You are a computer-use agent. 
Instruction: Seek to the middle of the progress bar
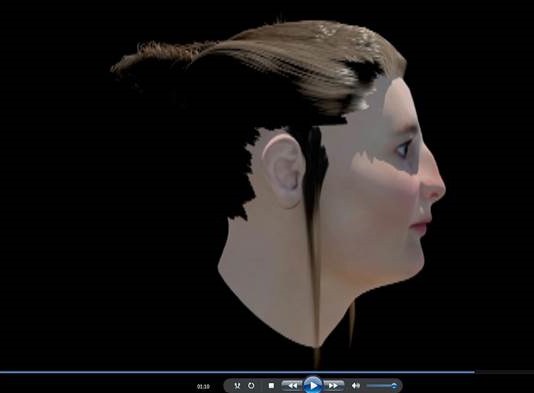coord(267,372)
